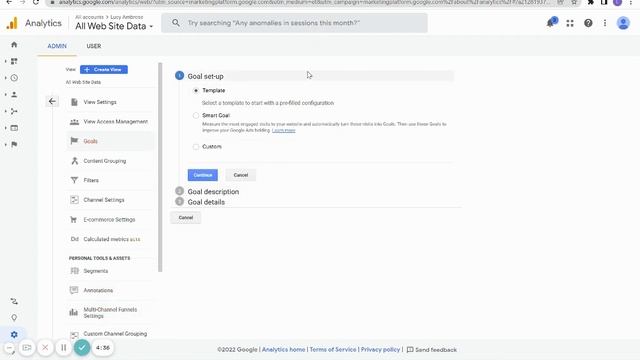
Task: Follow the Learn more link
Action: [x=283, y=130]
